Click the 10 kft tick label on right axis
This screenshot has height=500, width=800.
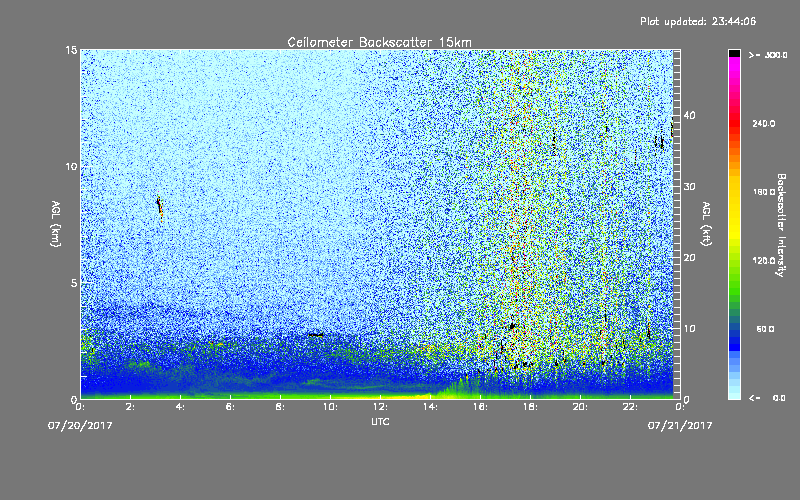(x=689, y=329)
